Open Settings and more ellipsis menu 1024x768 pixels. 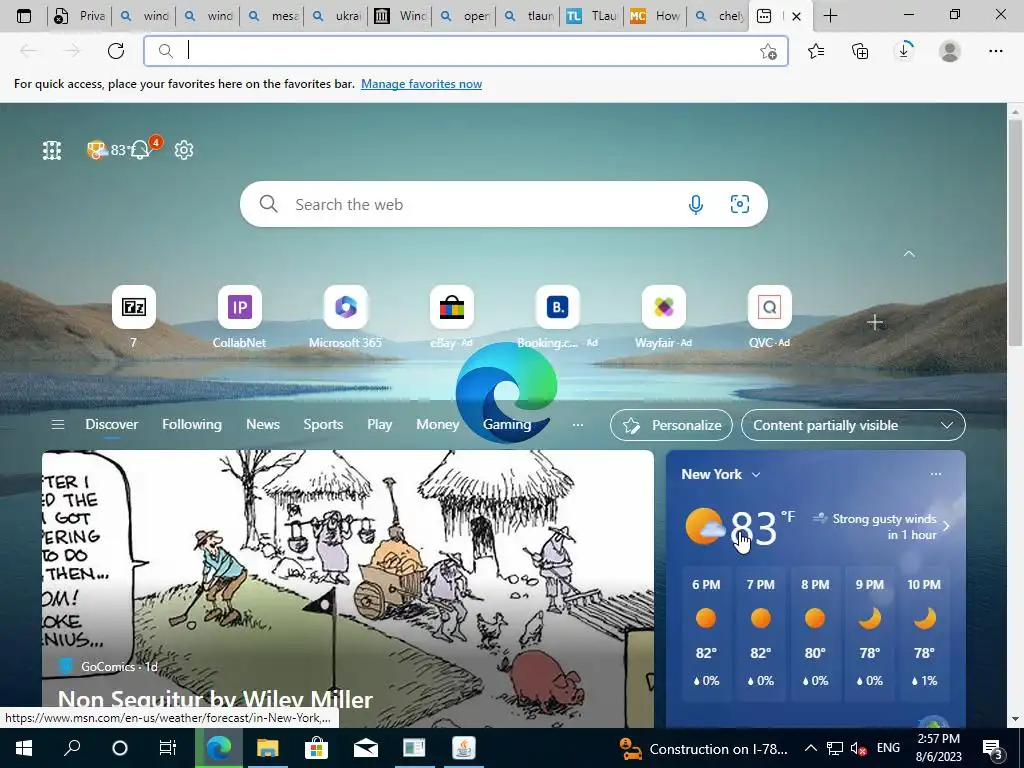coord(995,51)
